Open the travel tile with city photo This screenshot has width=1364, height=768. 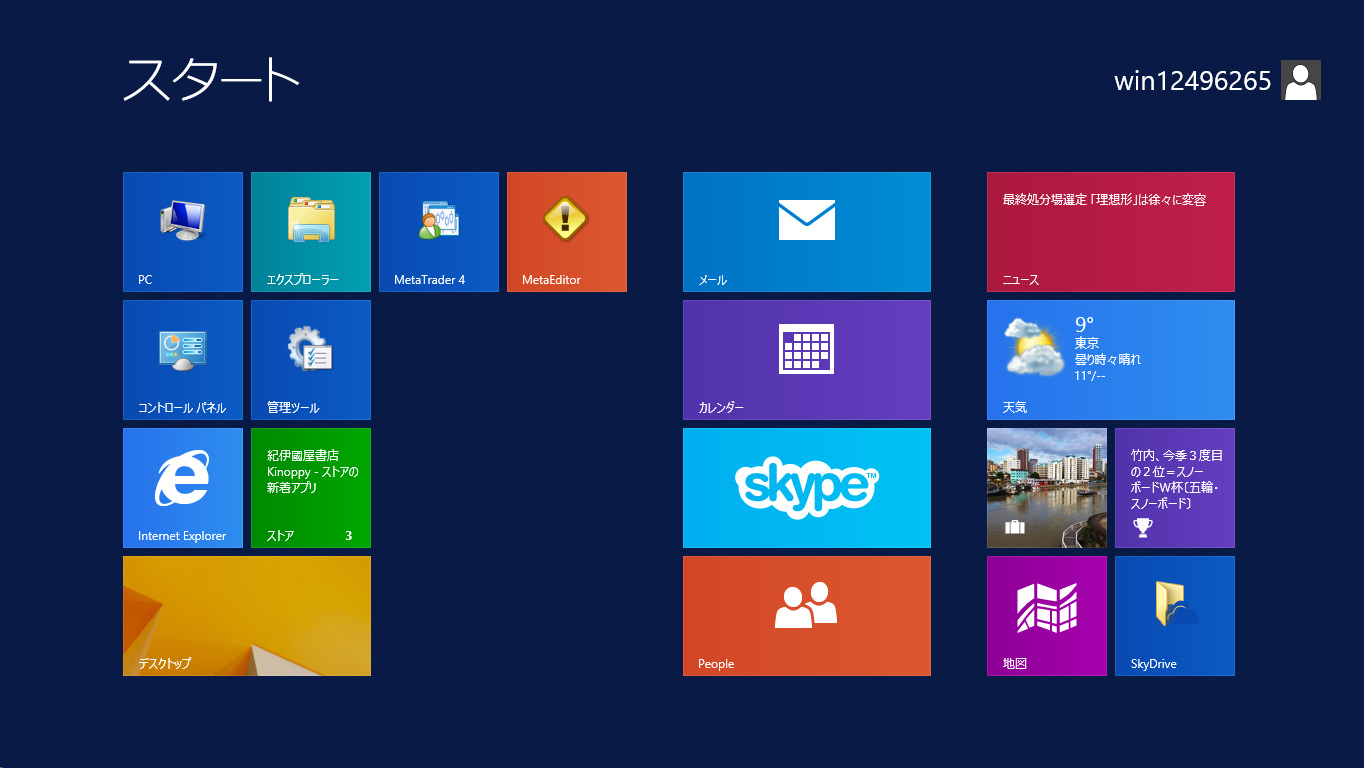pyautogui.click(x=1047, y=488)
